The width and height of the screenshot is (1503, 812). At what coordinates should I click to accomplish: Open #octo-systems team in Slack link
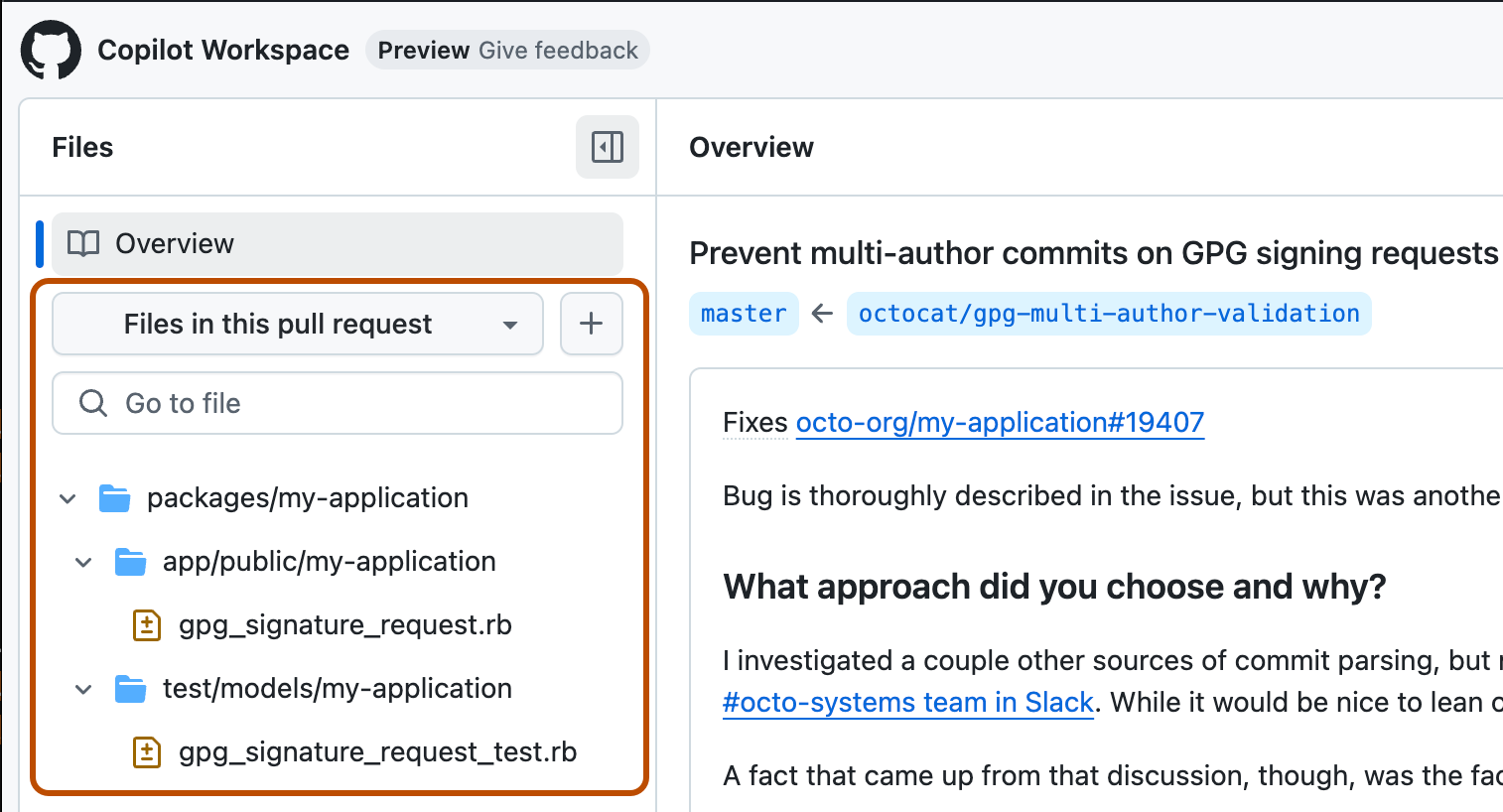pos(908,702)
